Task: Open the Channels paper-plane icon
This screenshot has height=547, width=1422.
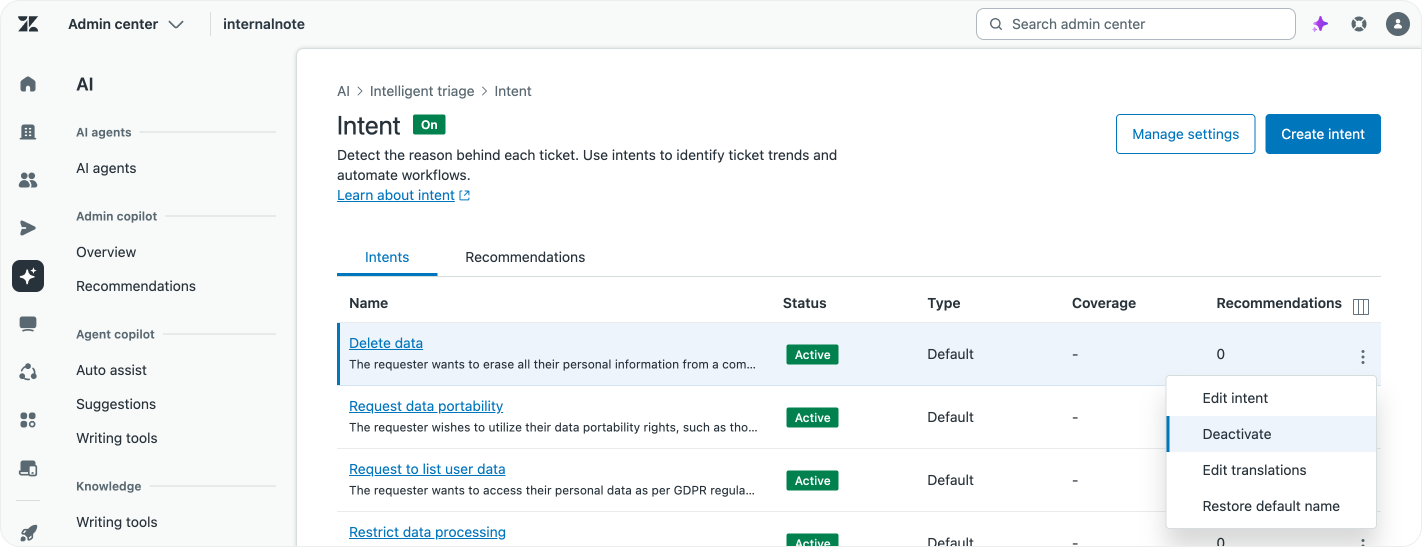Action: coord(28,228)
